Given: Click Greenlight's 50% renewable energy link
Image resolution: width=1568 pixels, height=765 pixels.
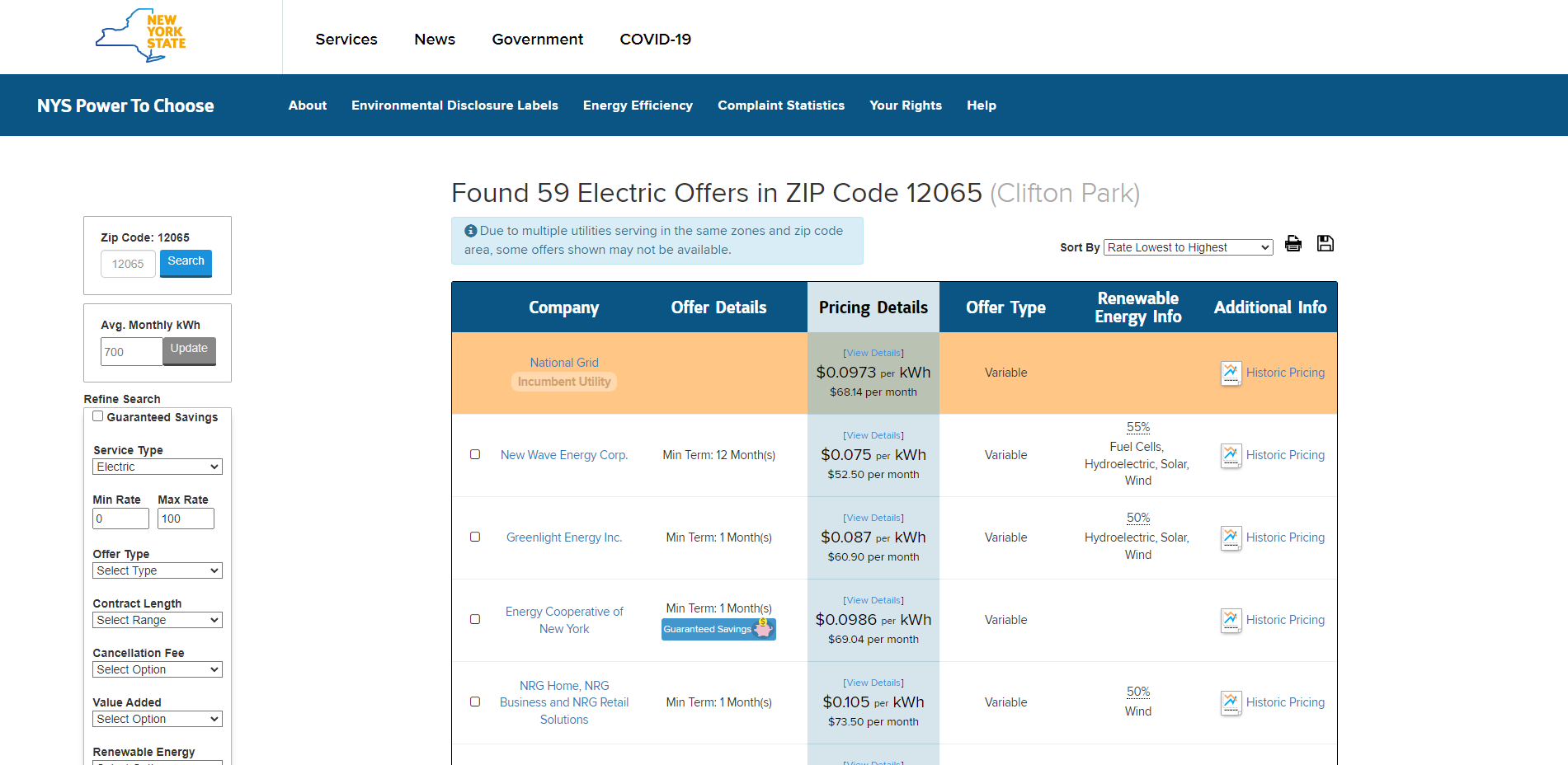Looking at the screenshot, I should pos(1138,518).
